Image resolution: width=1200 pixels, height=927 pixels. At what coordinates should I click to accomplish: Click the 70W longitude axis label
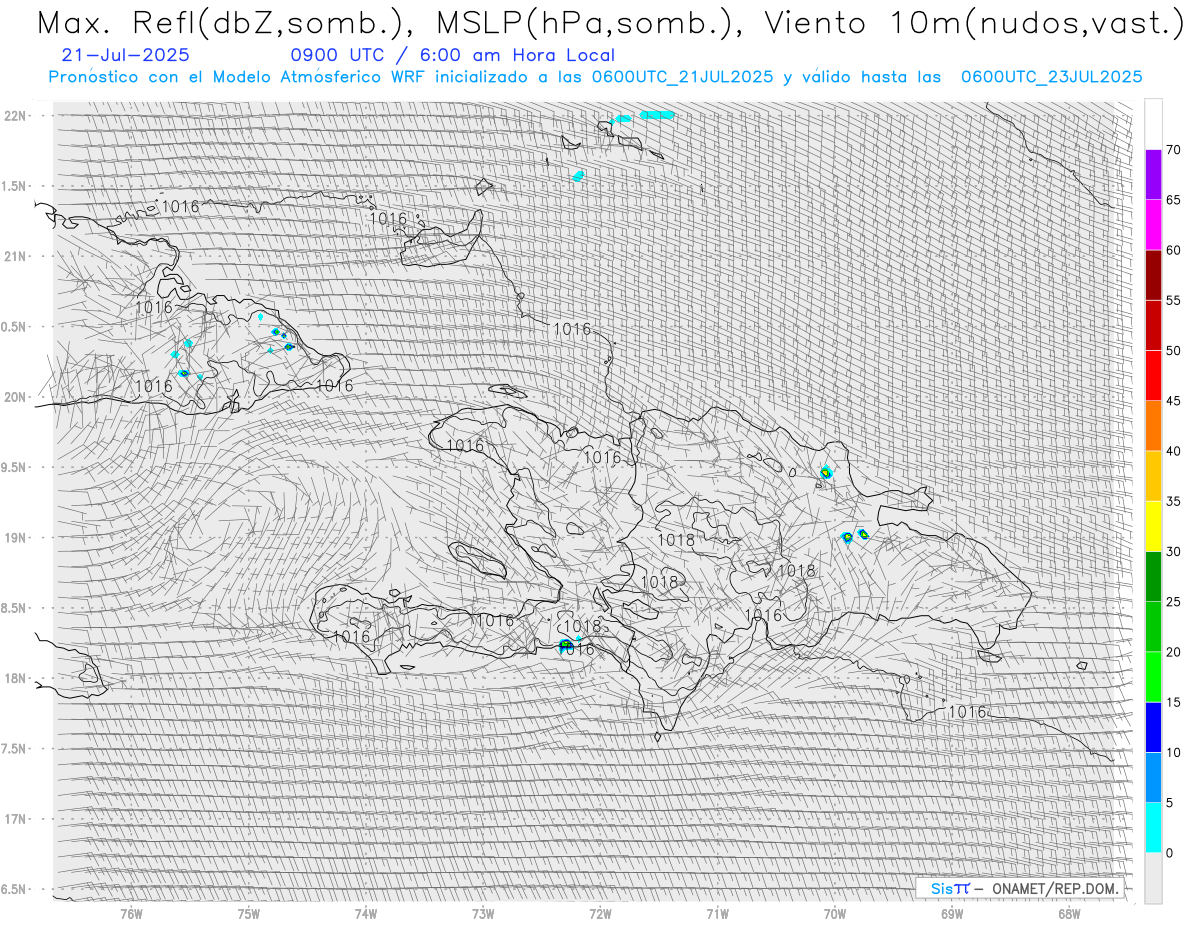tap(835, 913)
